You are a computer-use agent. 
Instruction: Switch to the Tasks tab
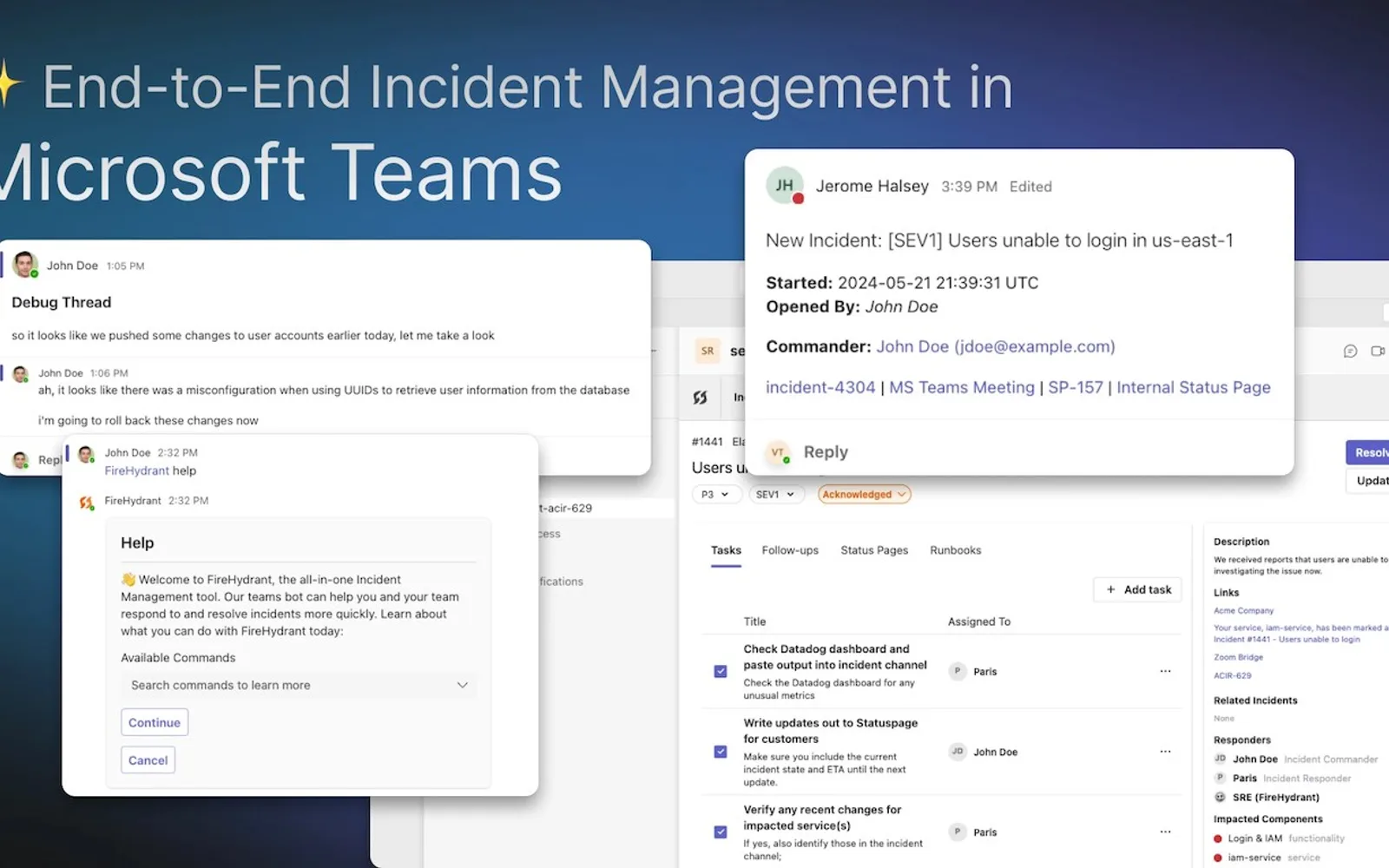pos(726,550)
